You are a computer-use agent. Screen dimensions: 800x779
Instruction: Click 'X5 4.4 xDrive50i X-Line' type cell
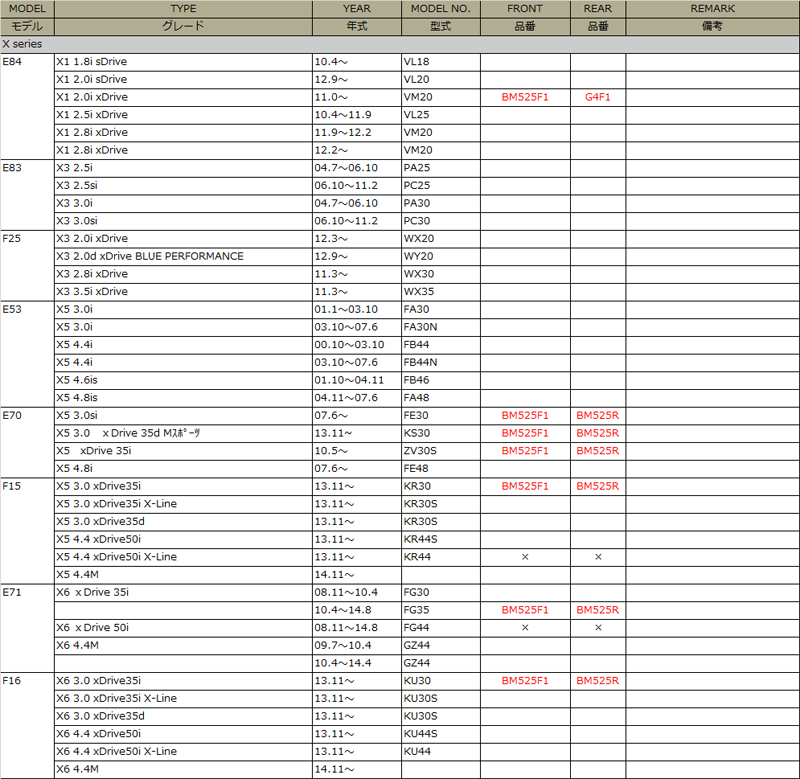coord(183,557)
